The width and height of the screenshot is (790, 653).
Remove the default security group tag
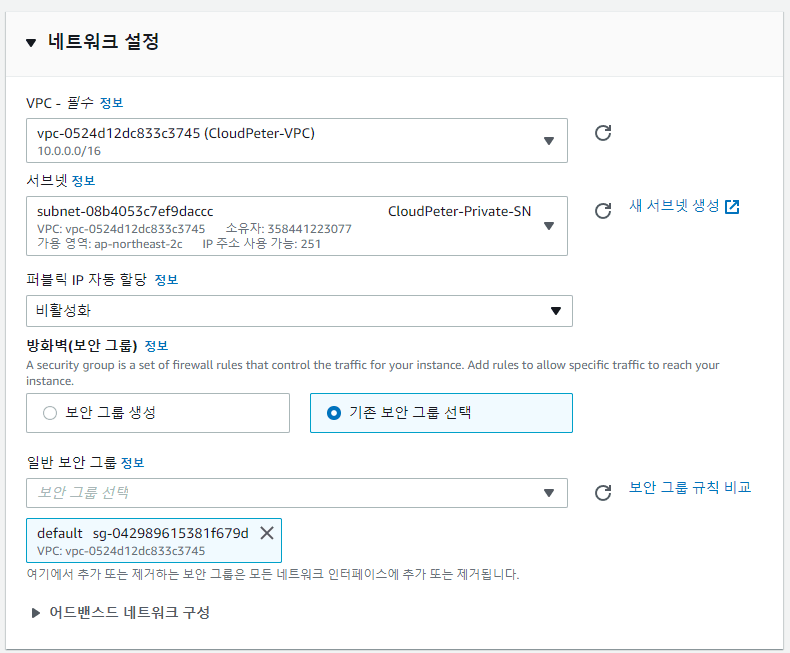267,533
